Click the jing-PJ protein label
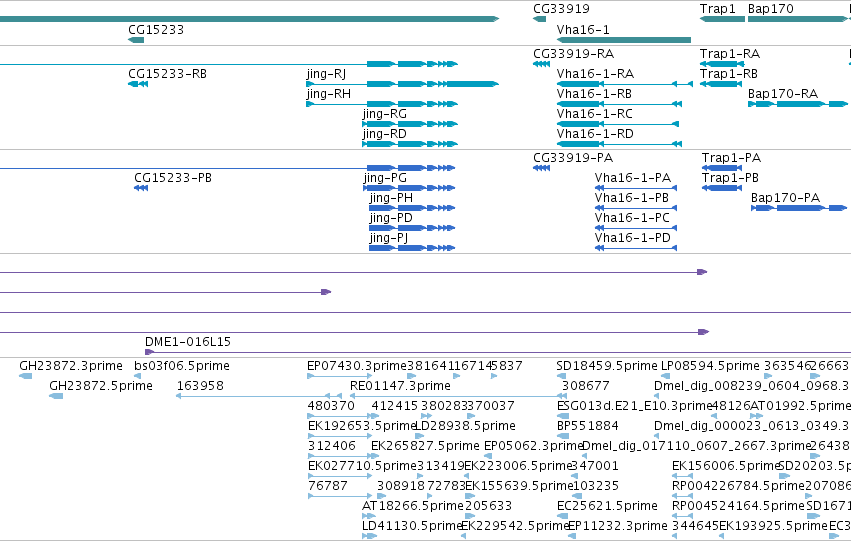The height and width of the screenshot is (541, 851). tap(389, 238)
